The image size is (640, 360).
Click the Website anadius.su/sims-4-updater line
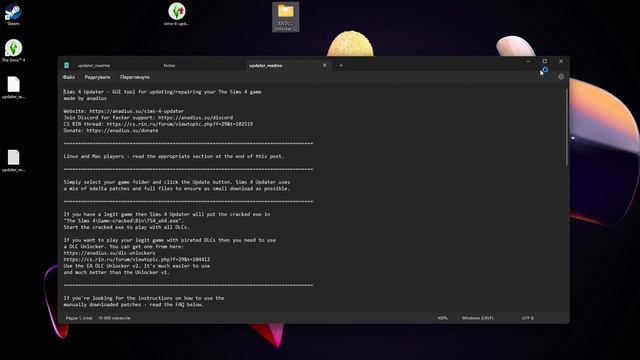pyautogui.click(x=124, y=111)
